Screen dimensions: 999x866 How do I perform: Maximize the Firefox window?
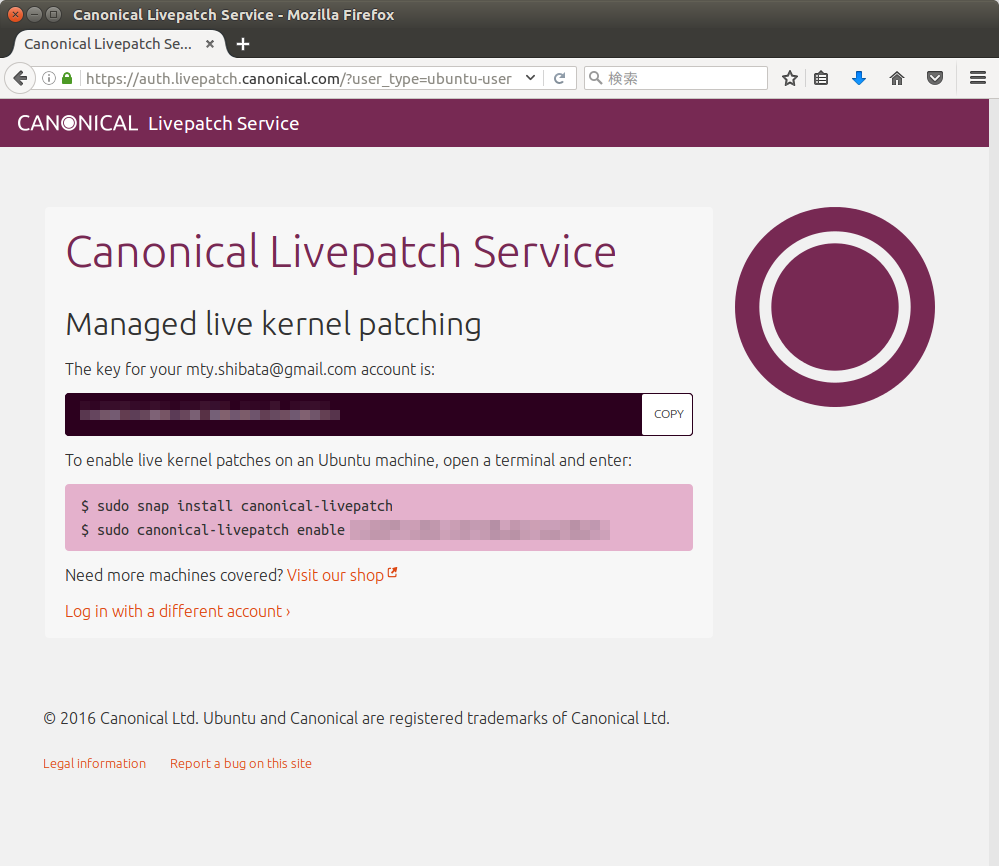coord(54,14)
